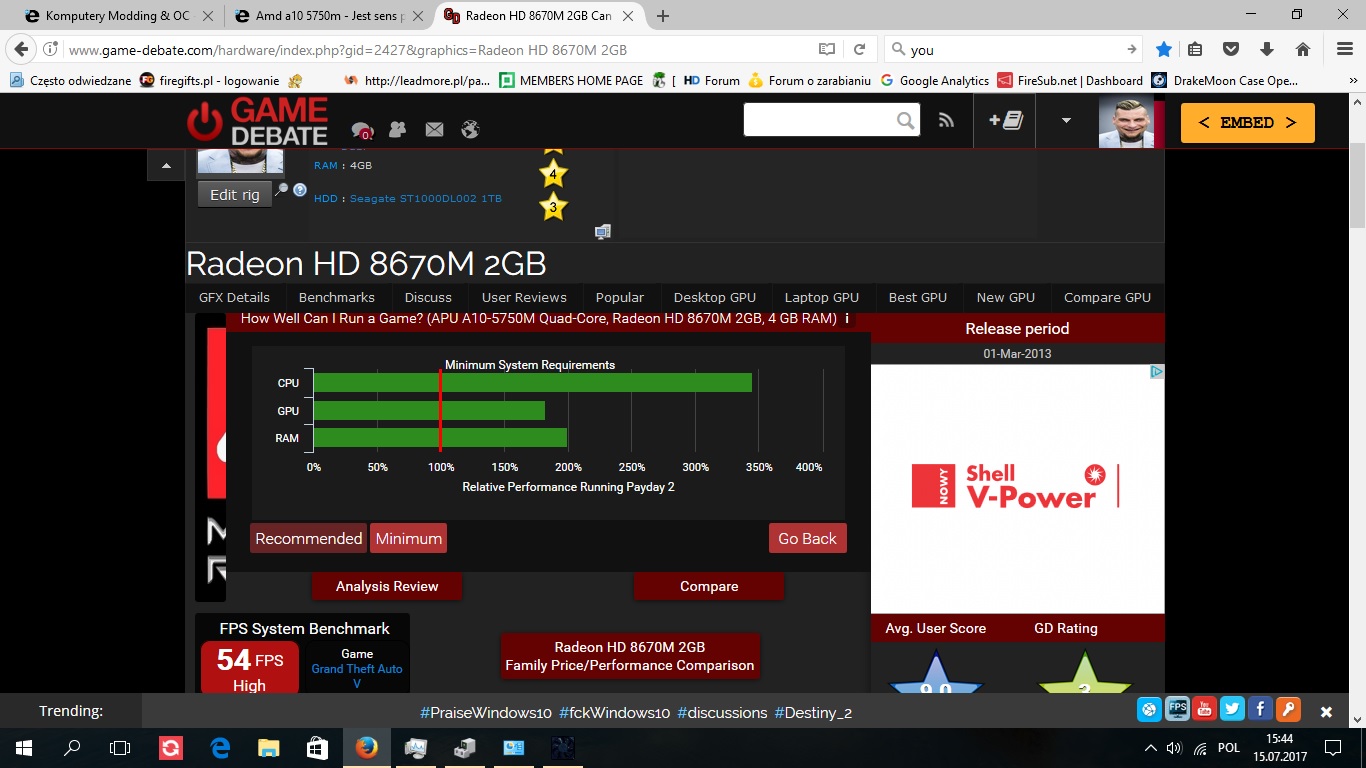Collapse the rig panel with the up arrow
The image size is (1366, 768).
pyautogui.click(x=166, y=166)
